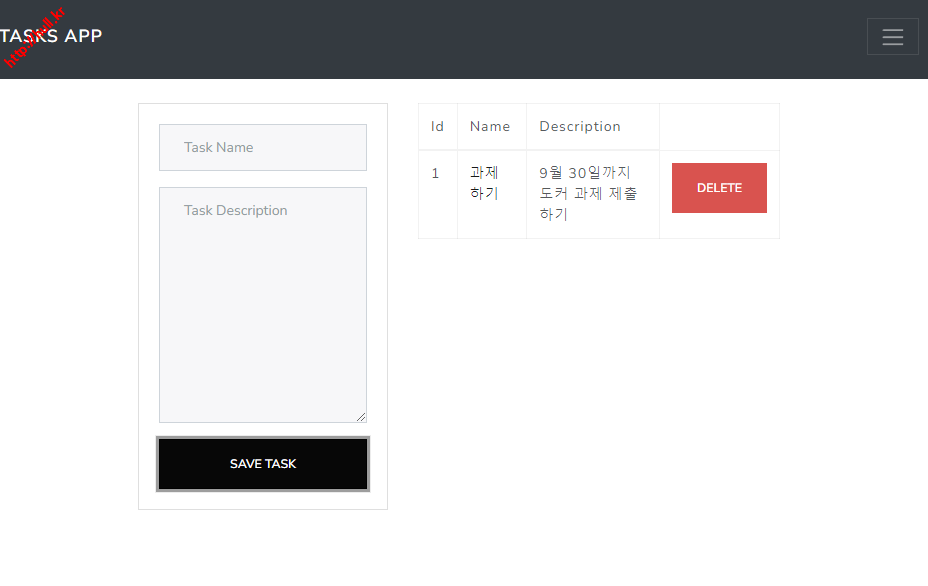Click the empty header cell above DELETE
The width and height of the screenshot is (928, 586).
[x=718, y=127]
